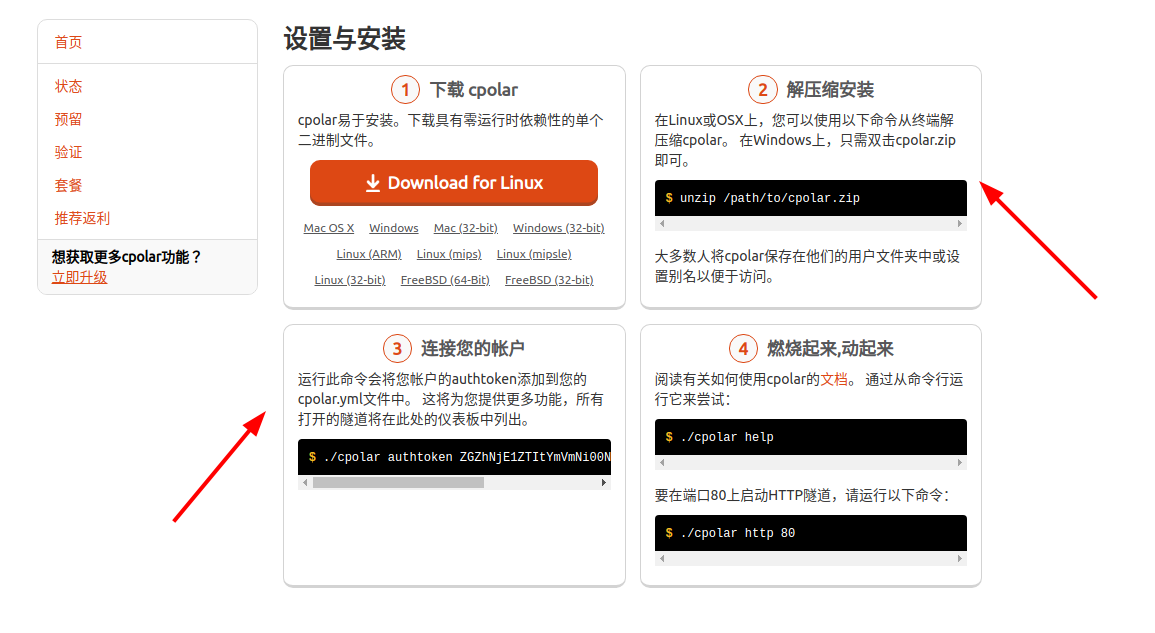Click the Download for Linux button
The width and height of the screenshot is (1155, 633).
454,183
